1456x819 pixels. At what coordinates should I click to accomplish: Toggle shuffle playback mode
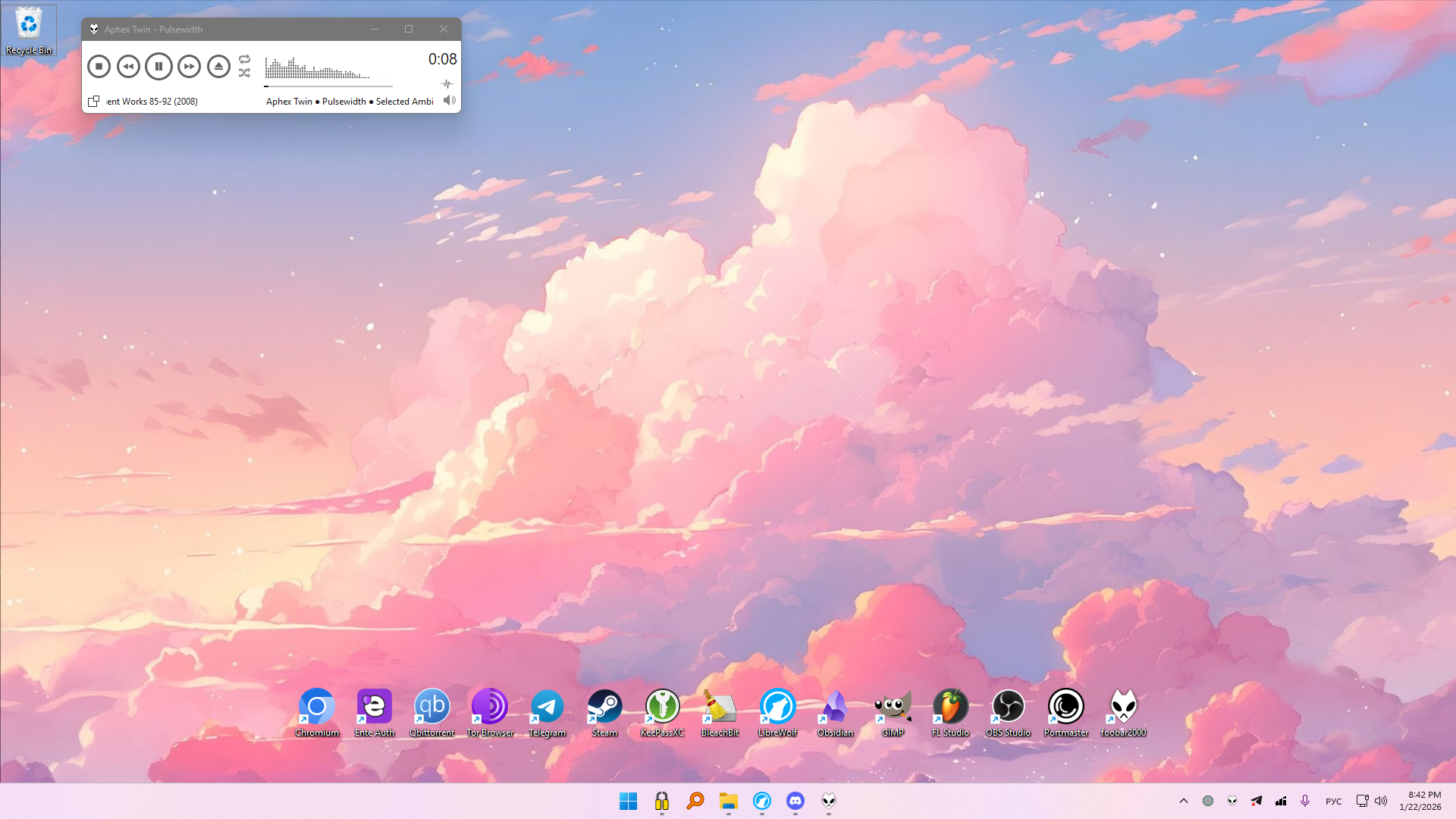pos(244,74)
